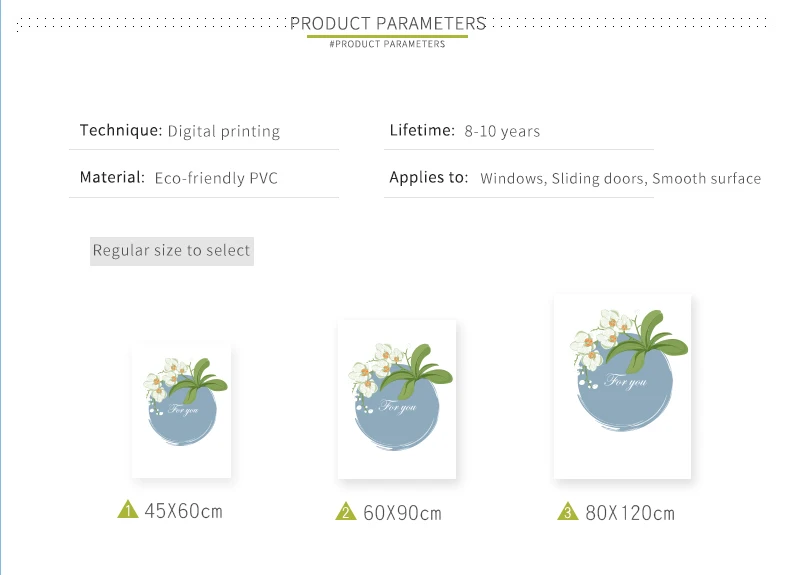
Task: Click the Material label
Action: pos(112,177)
